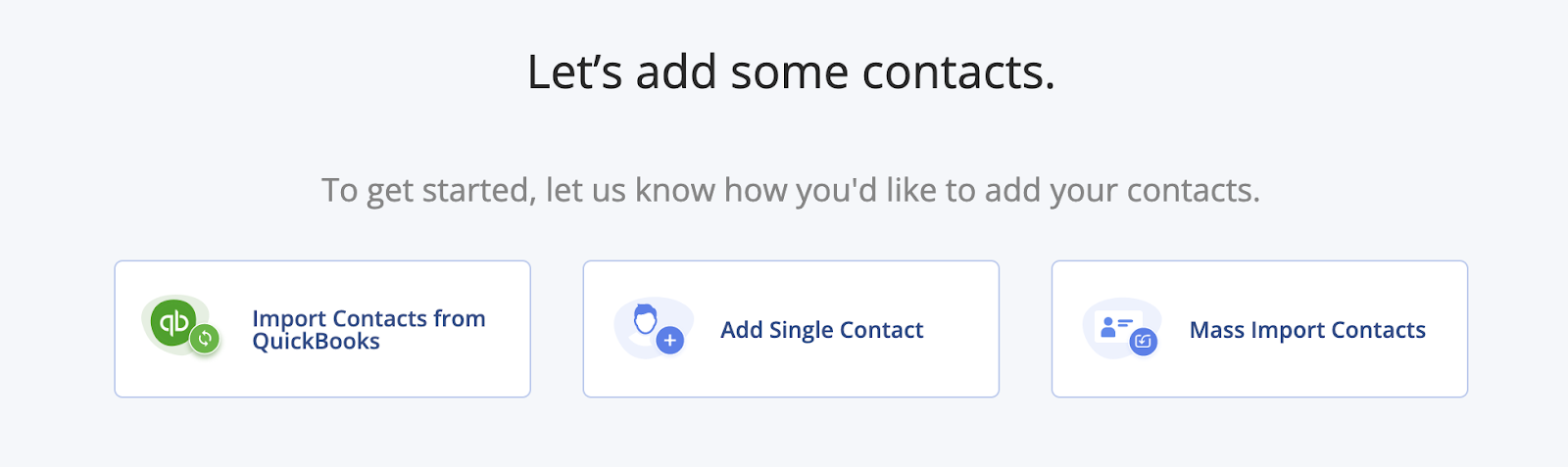Click the blue import arrow badge
1568x467 pixels.
pyautogui.click(x=1143, y=342)
